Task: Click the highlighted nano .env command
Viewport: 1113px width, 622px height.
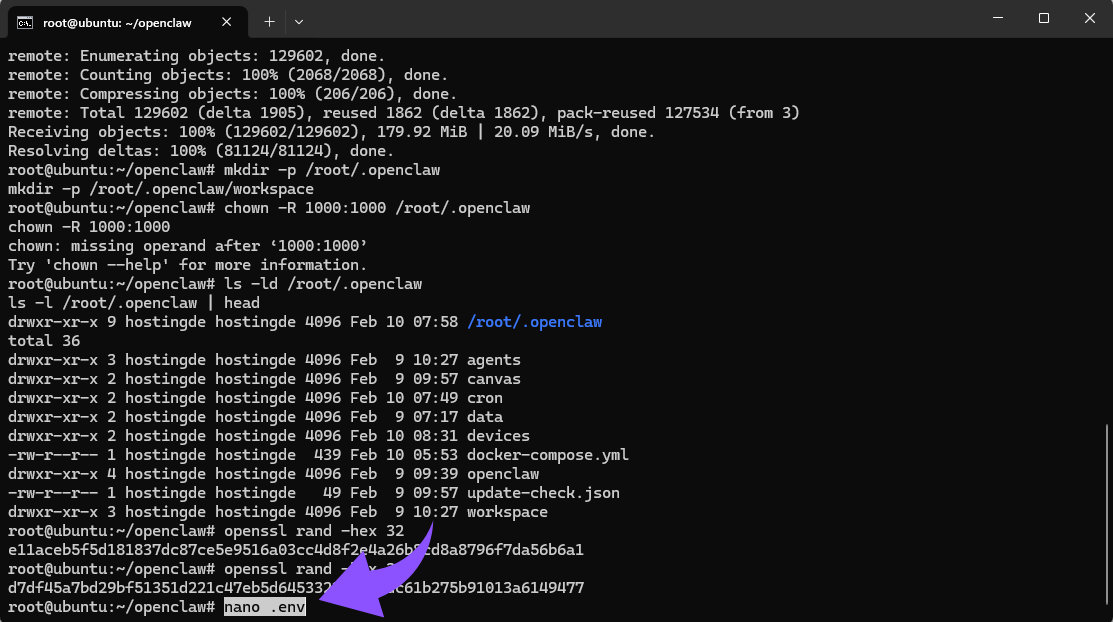Action: coord(264,607)
